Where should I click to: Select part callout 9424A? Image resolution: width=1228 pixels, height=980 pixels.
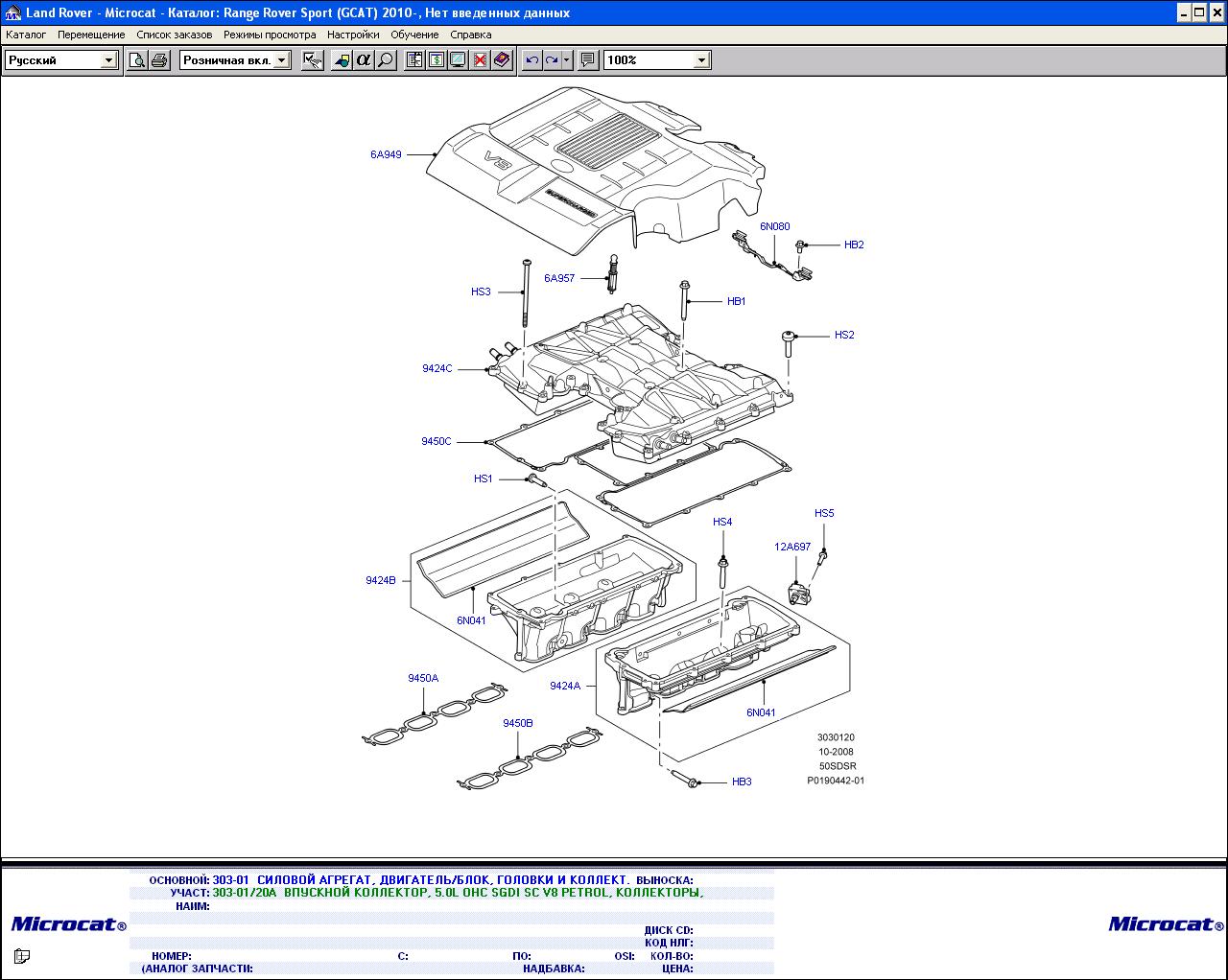[x=565, y=687]
